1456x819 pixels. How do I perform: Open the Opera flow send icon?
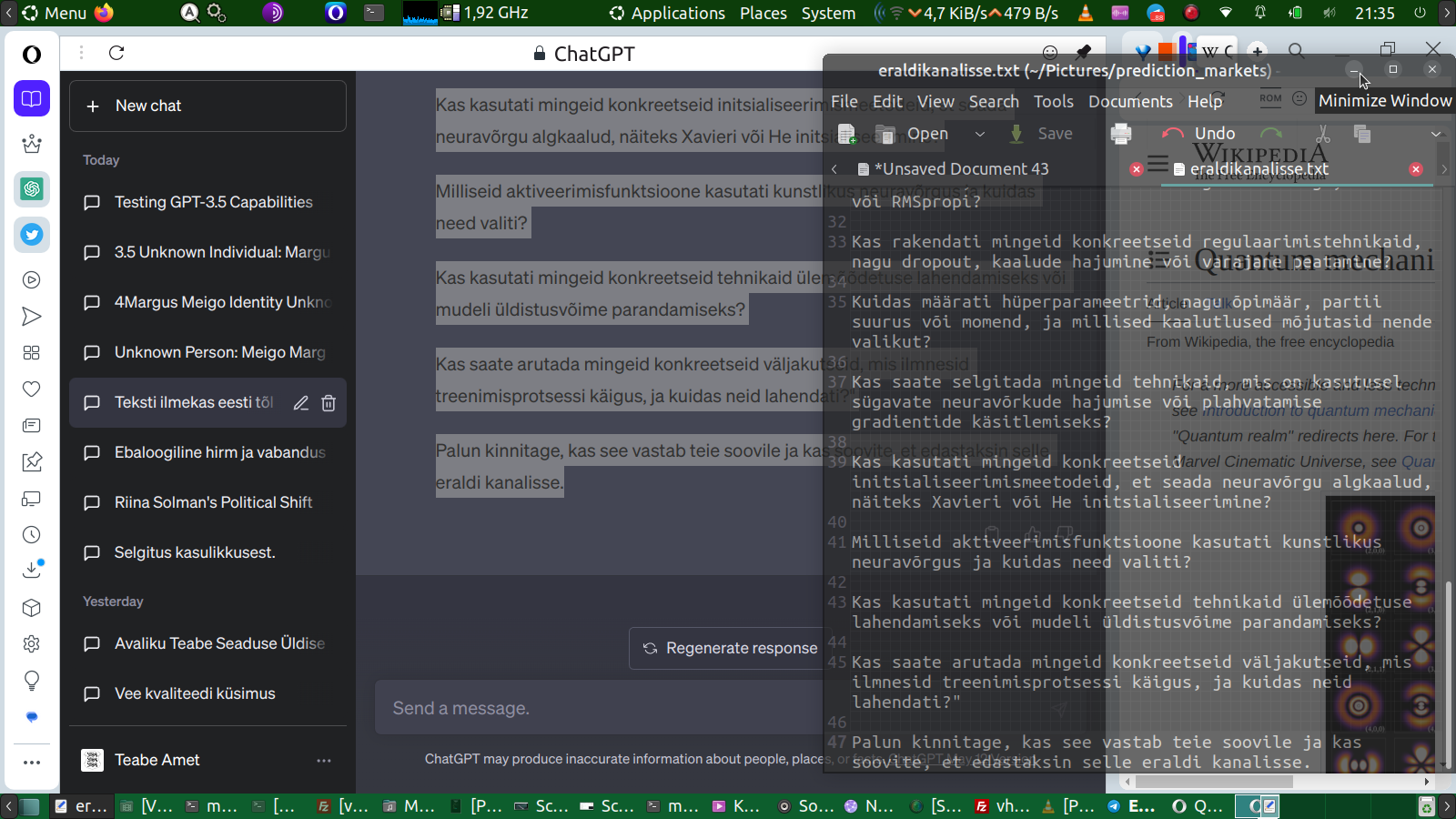pos(32,317)
